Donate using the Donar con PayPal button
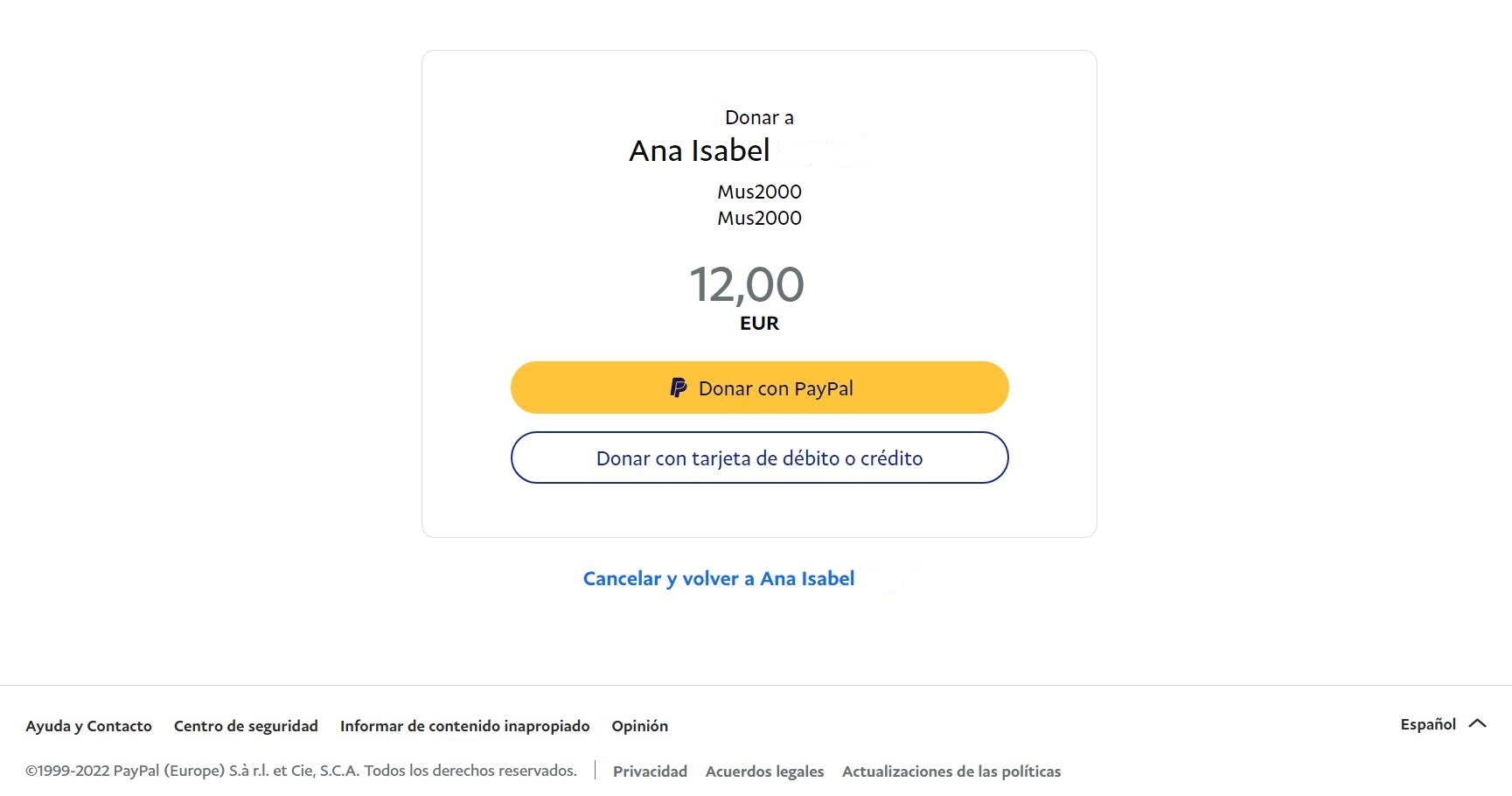 (759, 388)
